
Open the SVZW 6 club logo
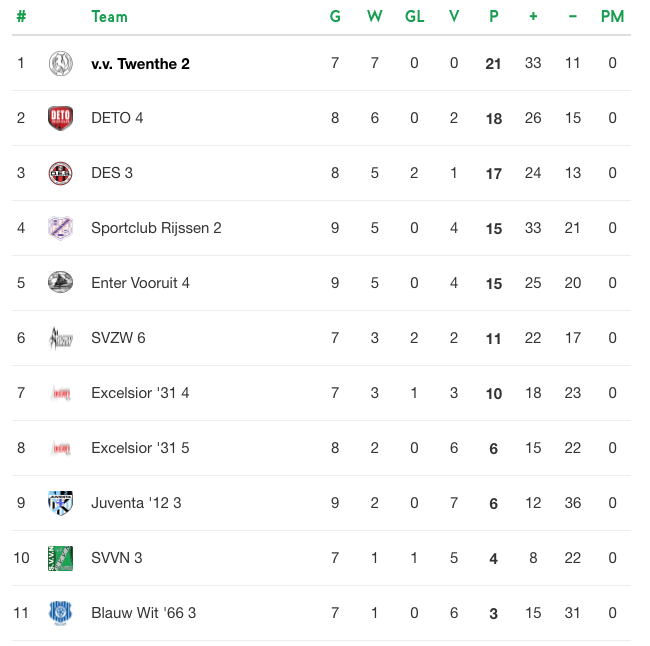(61, 338)
